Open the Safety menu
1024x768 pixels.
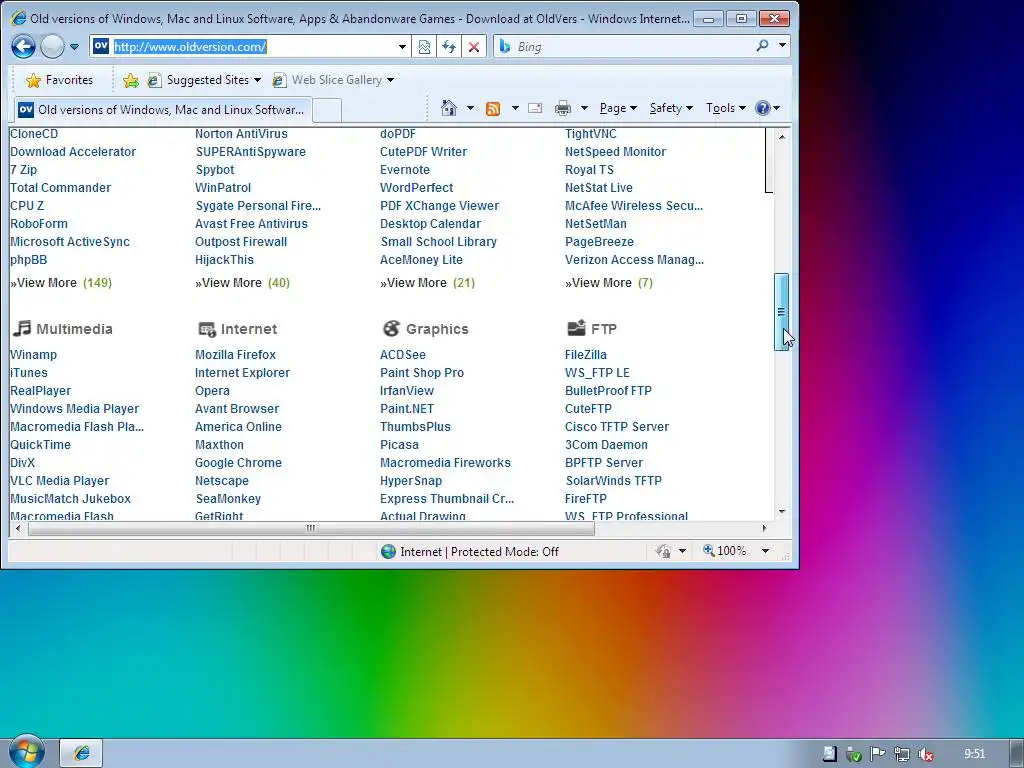tap(671, 108)
